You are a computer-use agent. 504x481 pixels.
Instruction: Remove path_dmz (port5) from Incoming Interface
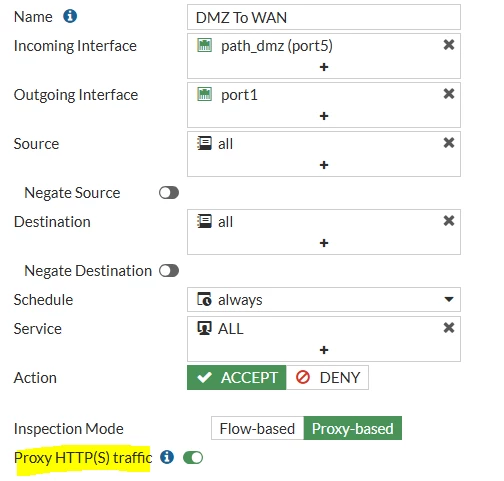pos(449,45)
